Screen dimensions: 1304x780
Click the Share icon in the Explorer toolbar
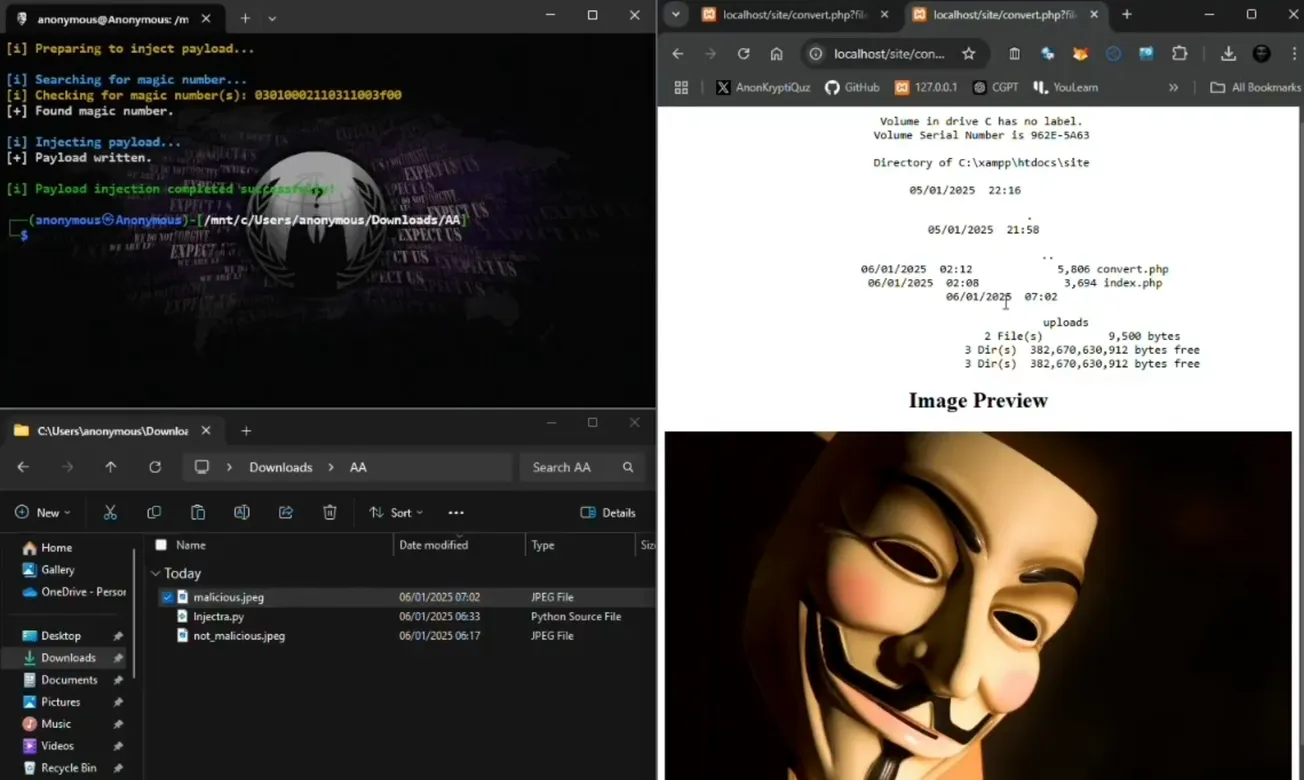click(285, 512)
